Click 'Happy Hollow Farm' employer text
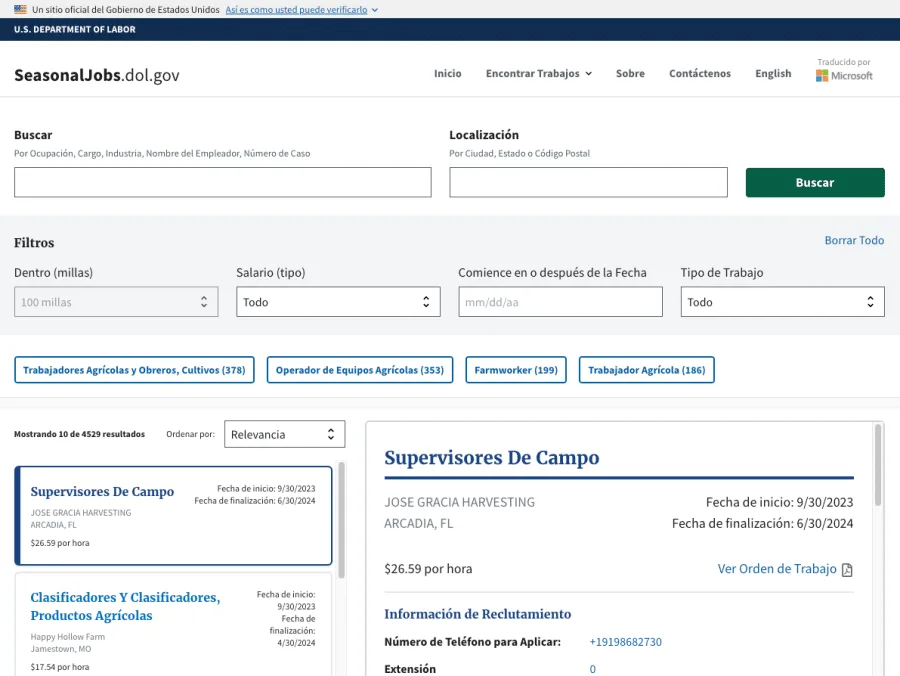Image resolution: width=900 pixels, height=676 pixels. click(x=68, y=637)
